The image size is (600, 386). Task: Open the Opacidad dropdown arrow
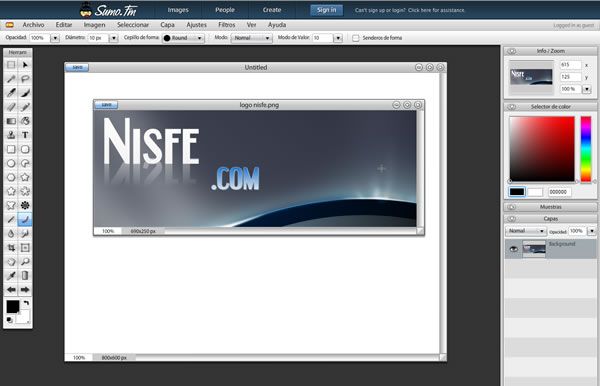coord(55,38)
